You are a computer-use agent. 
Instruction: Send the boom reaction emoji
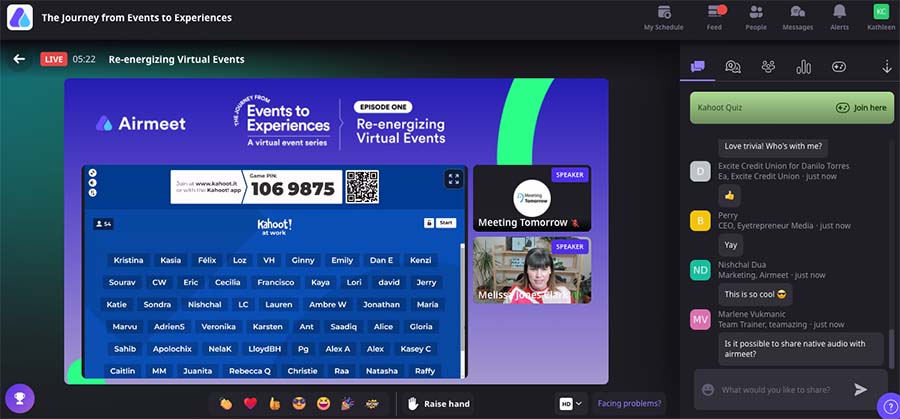pos(372,404)
